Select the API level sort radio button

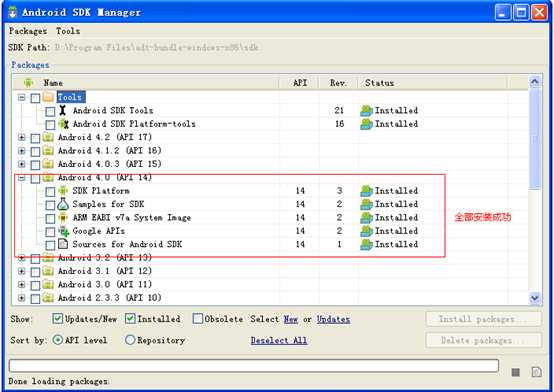click(57, 340)
